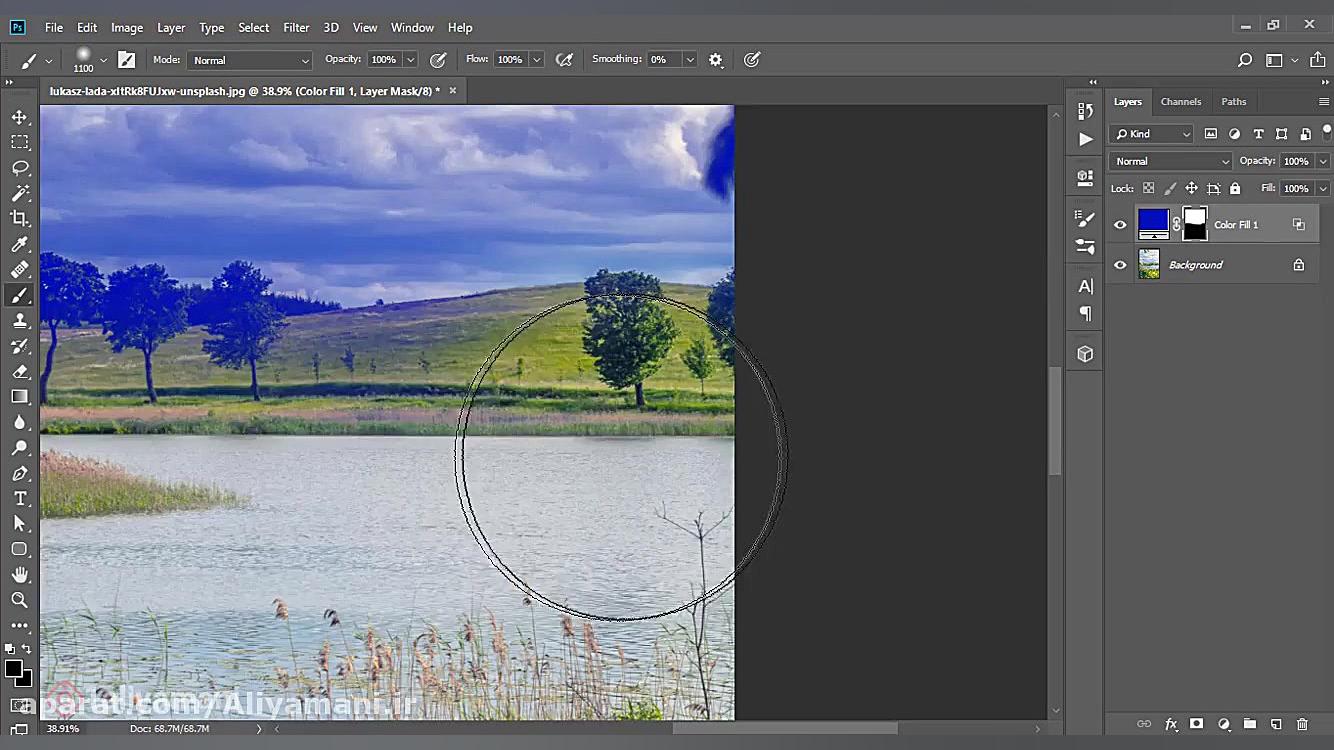
Task: Select the Hand tool
Action: click(20, 575)
